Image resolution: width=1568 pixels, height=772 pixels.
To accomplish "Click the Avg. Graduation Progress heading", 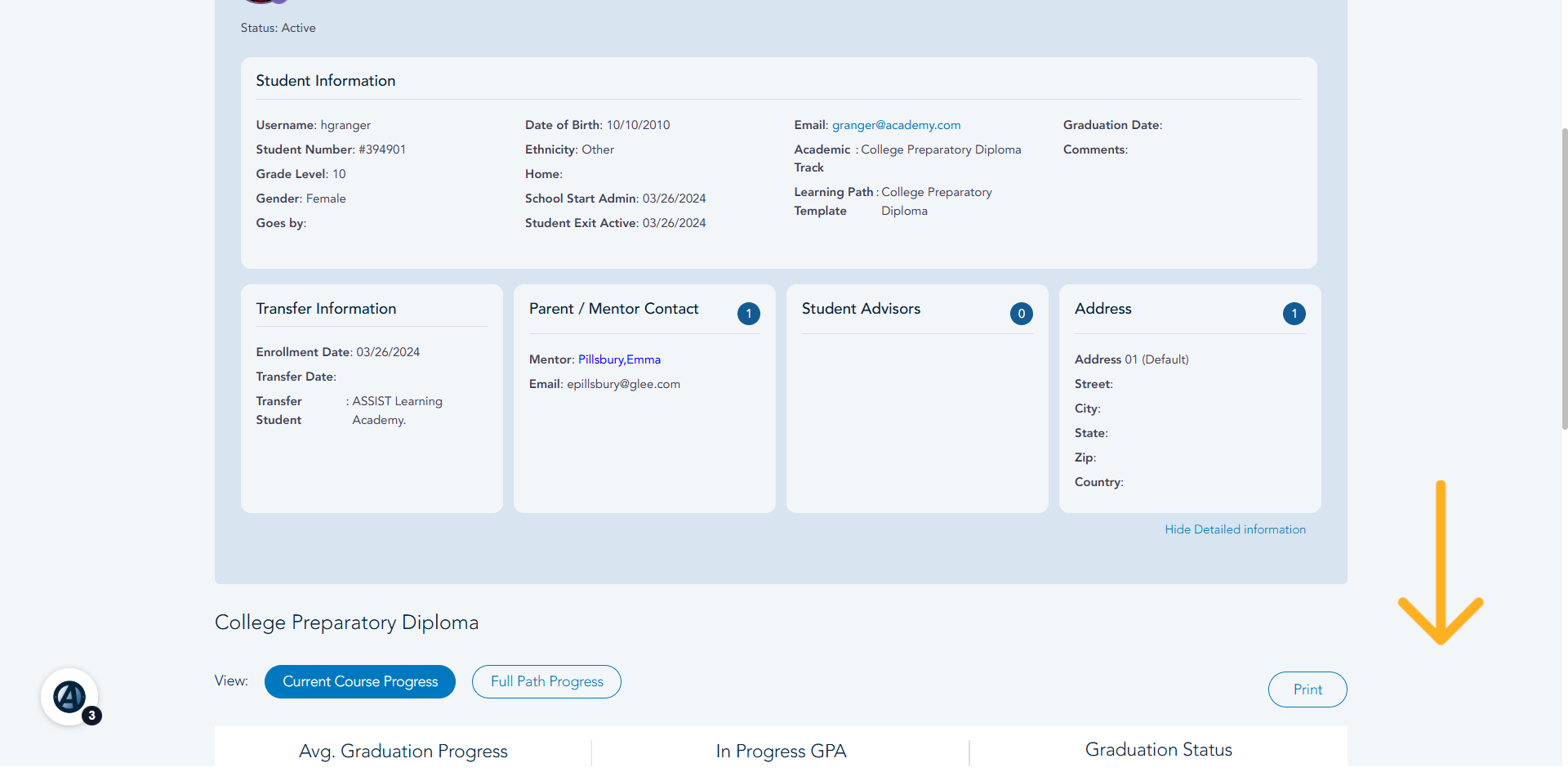I will point(403,751).
